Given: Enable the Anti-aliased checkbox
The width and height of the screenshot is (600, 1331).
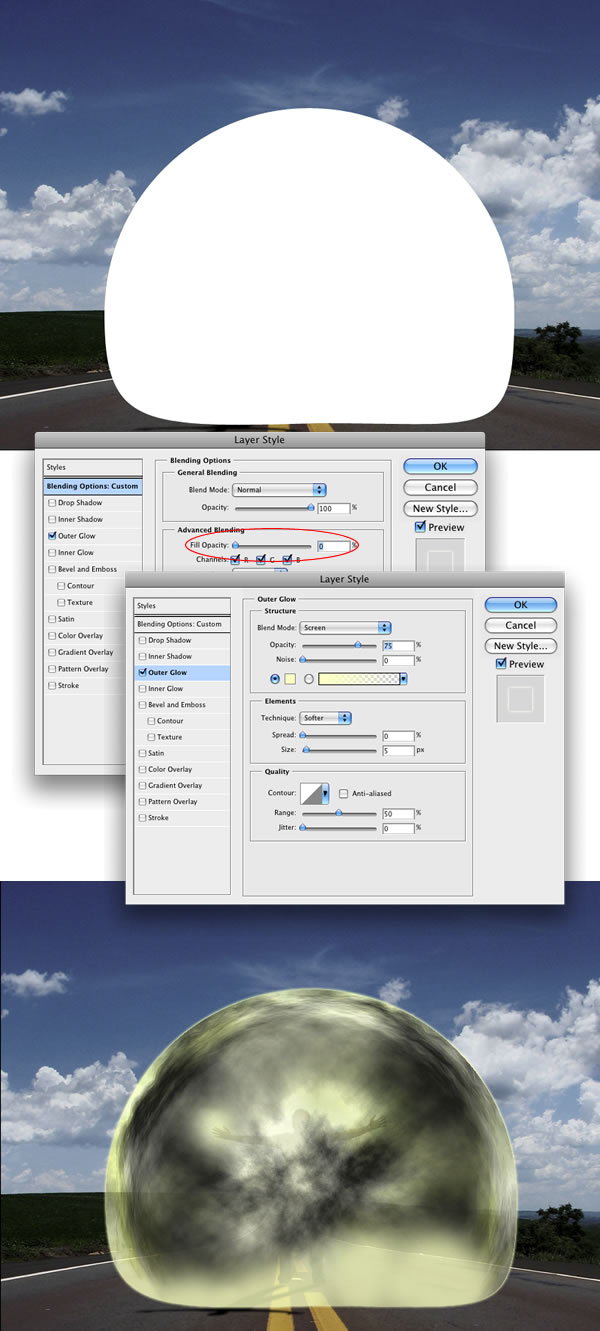Looking at the screenshot, I should pos(344,794).
